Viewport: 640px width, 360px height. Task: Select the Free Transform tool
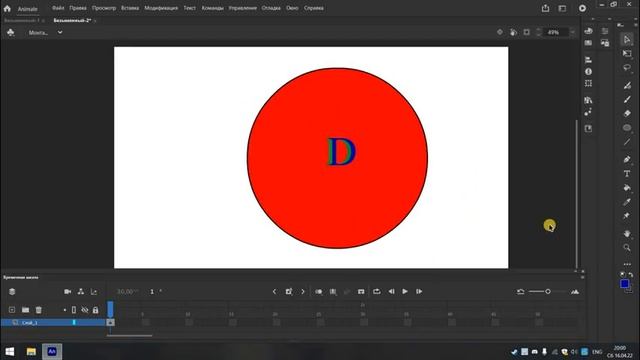[627, 53]
